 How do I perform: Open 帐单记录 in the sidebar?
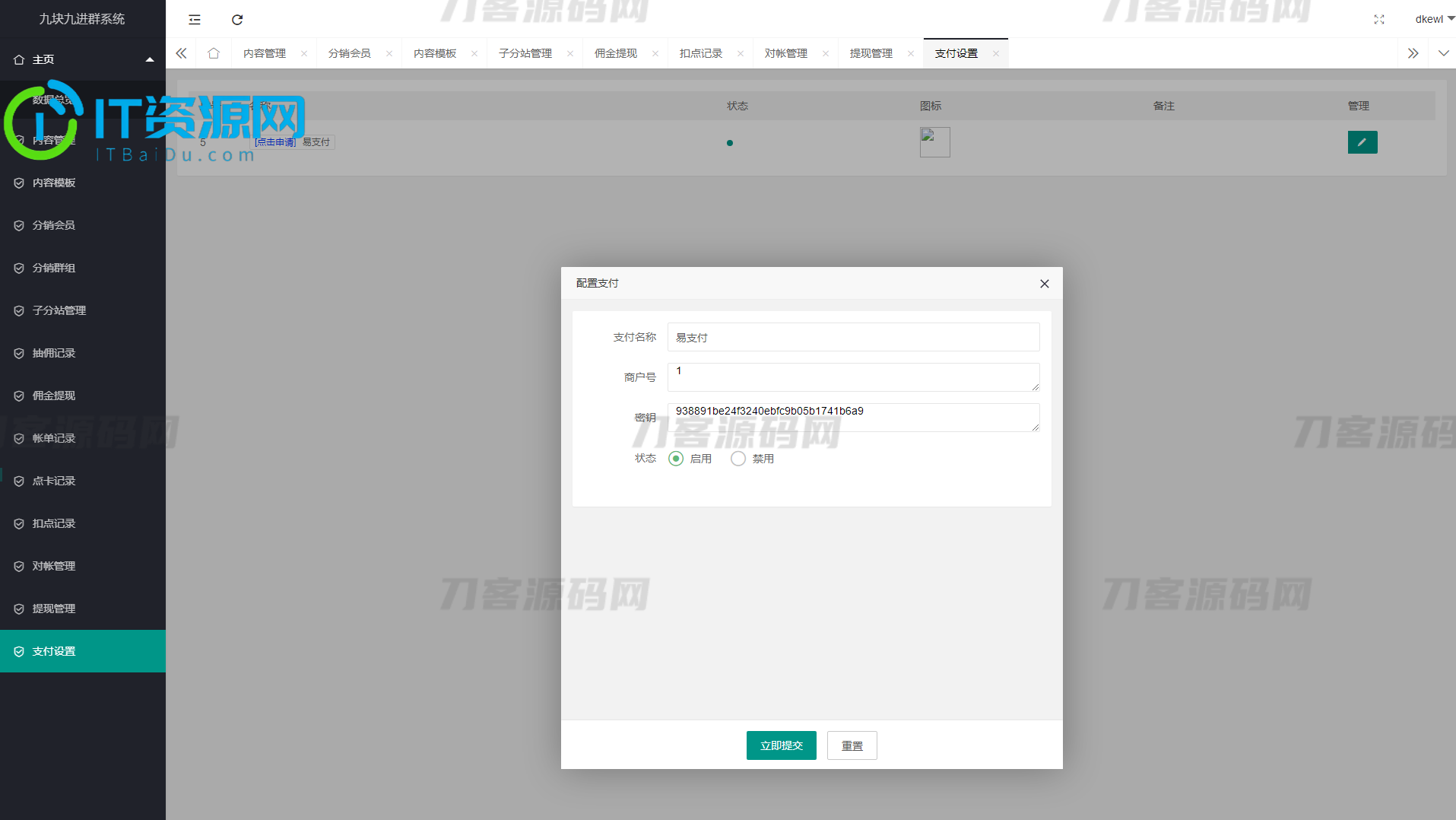[83, 438]
